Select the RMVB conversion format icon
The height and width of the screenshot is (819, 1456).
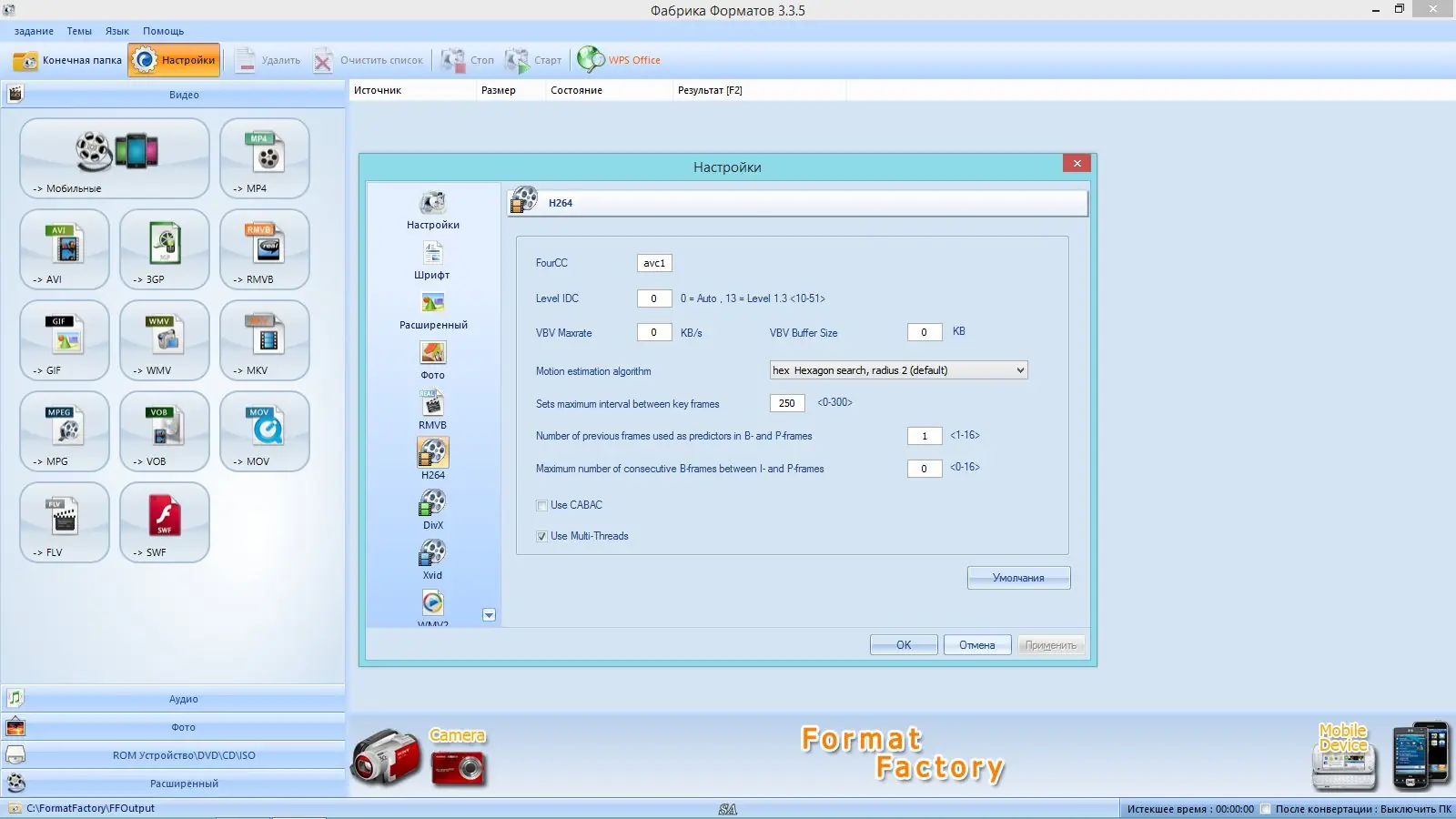tap(265, 249)
